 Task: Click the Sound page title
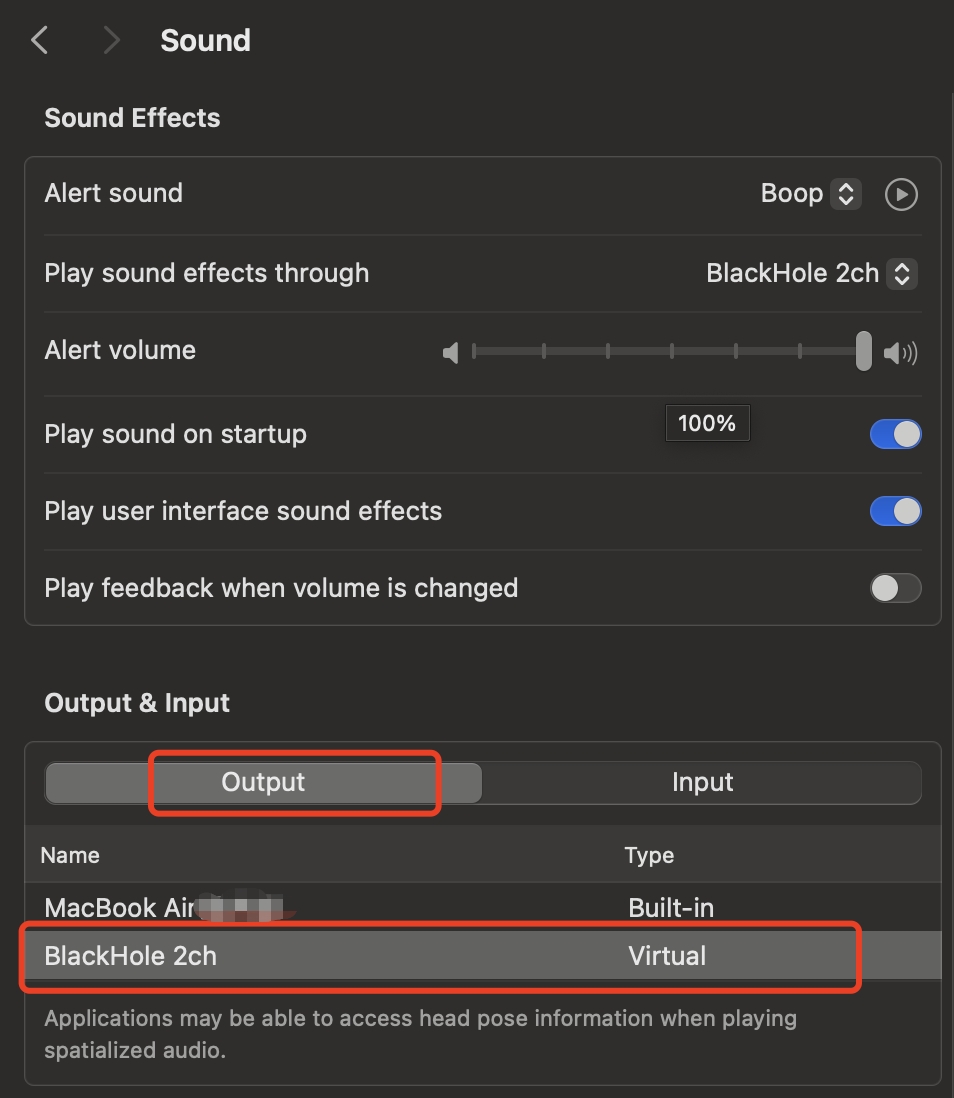[205, 41]
